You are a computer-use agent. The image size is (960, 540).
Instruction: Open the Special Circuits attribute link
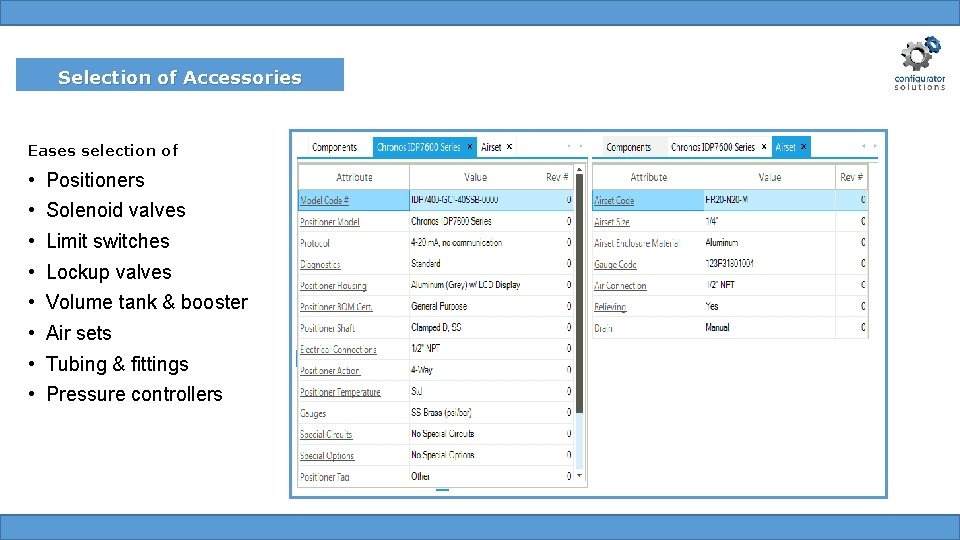coord(326,435)
